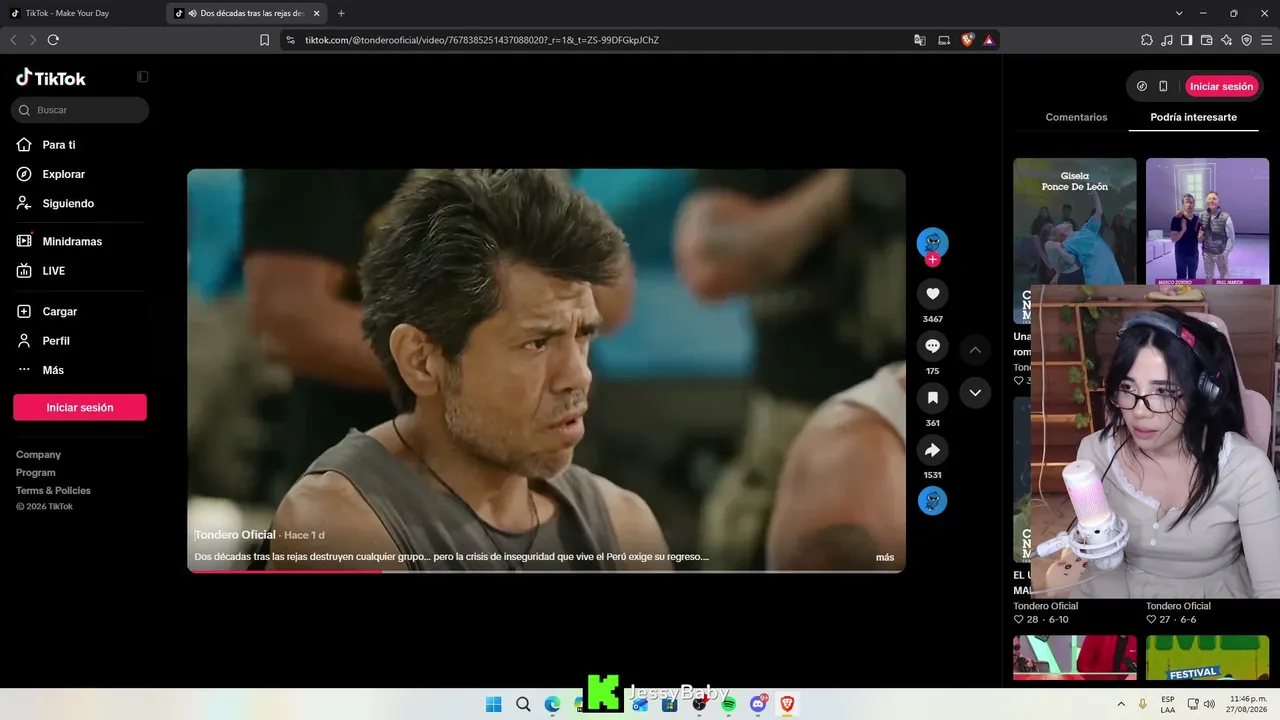Screen dimensions: 1280x720
Task: Follow Tondero Oficial with the plus badge
Action: 932,260
